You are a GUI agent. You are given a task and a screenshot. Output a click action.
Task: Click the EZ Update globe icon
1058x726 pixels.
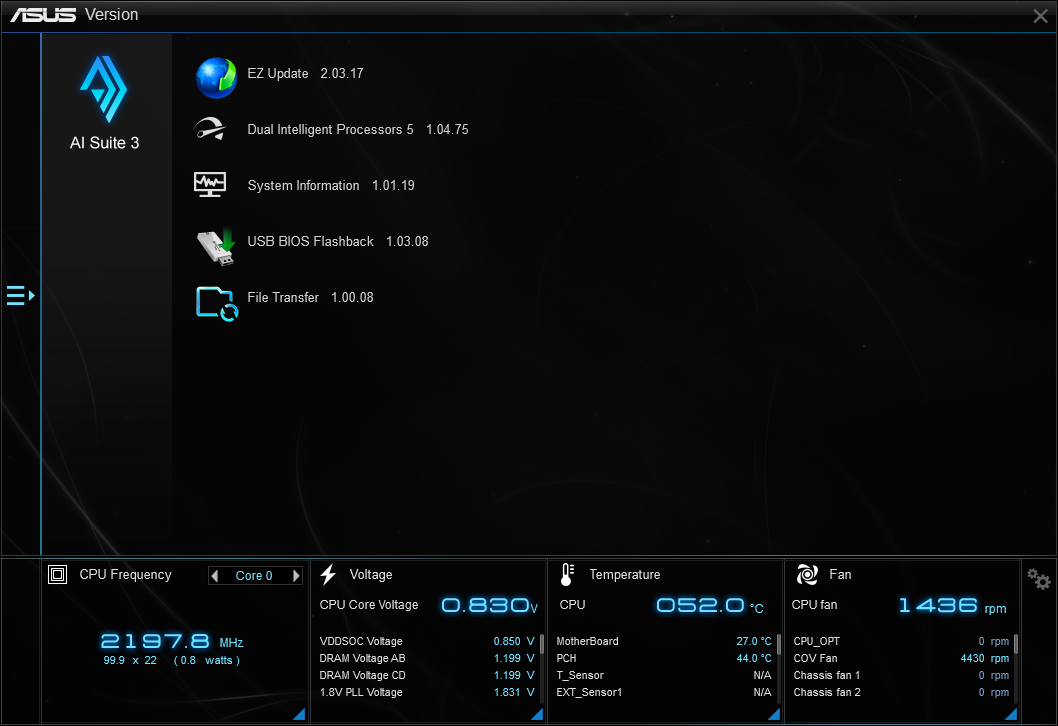pyautogui.click(x=216, y=78)
